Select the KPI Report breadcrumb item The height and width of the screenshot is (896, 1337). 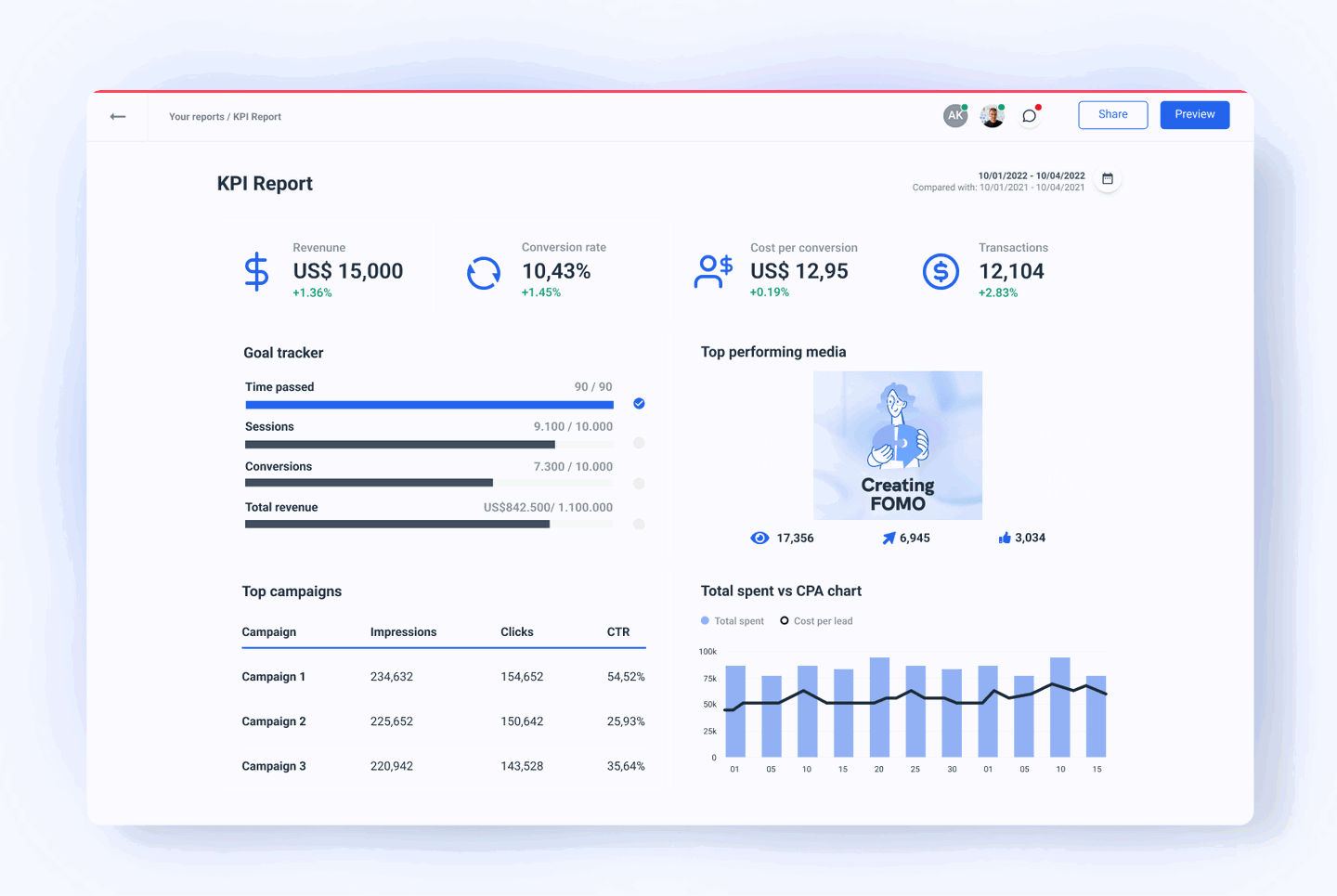(x=257, y=116)
